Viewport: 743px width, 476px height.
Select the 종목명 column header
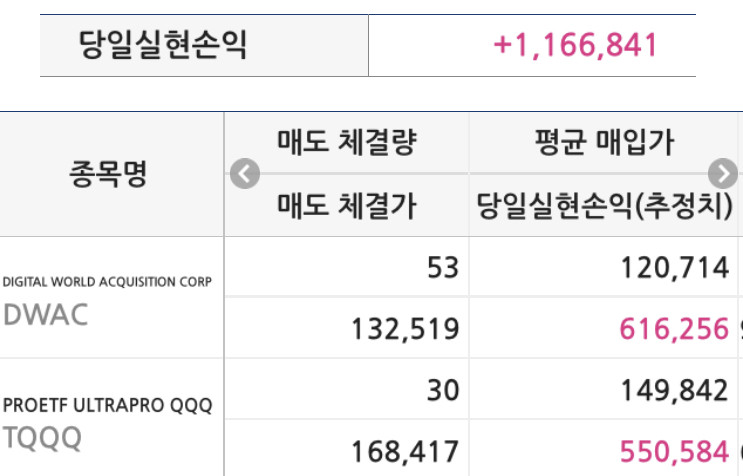coord(108,174)
